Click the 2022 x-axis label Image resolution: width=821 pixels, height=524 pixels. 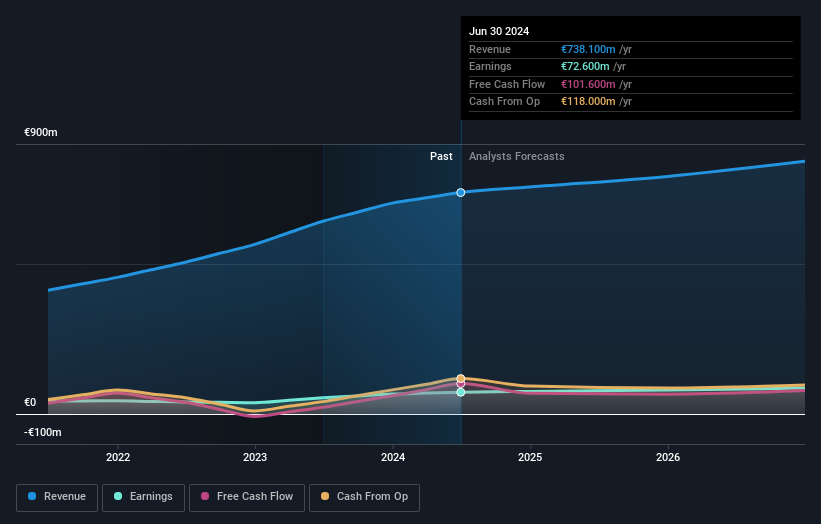[118, 457]
